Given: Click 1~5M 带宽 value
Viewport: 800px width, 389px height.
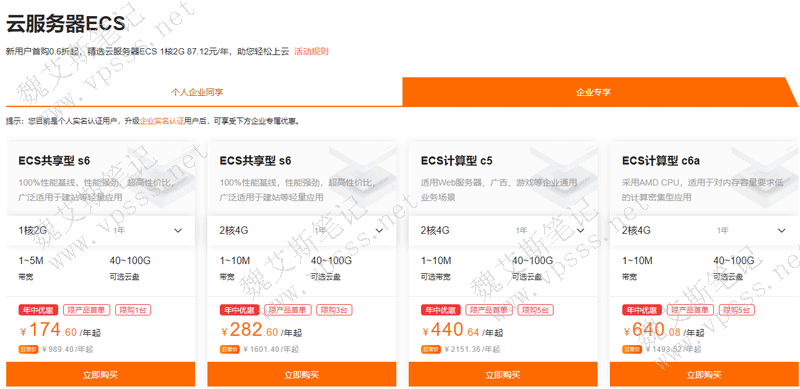Looking at the screenshot, I should (31, 261).
